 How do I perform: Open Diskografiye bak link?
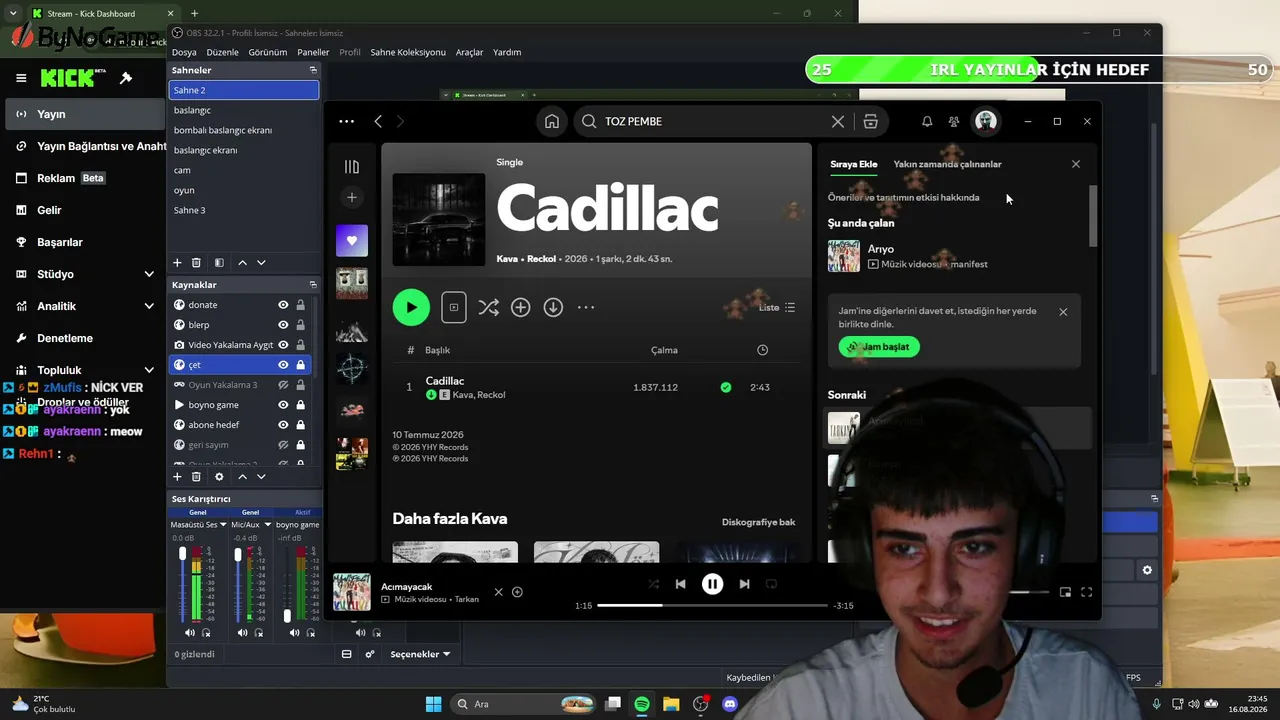click(x=758, y=522)
